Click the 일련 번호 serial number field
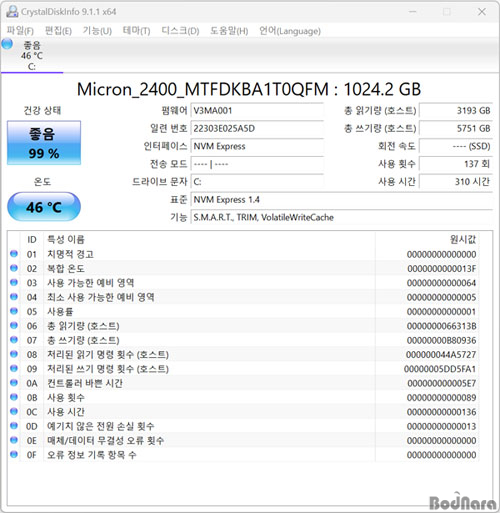The height and width of the screenshot is (513, 500). pyautogui.click(x=257, y=128)
